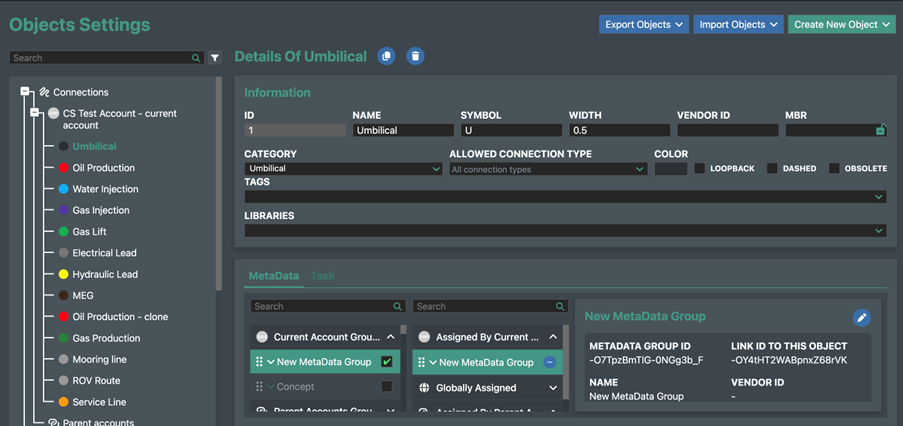Select Oil Production in the connections tree
Screen dimensions: 903x426
(103, 168)
